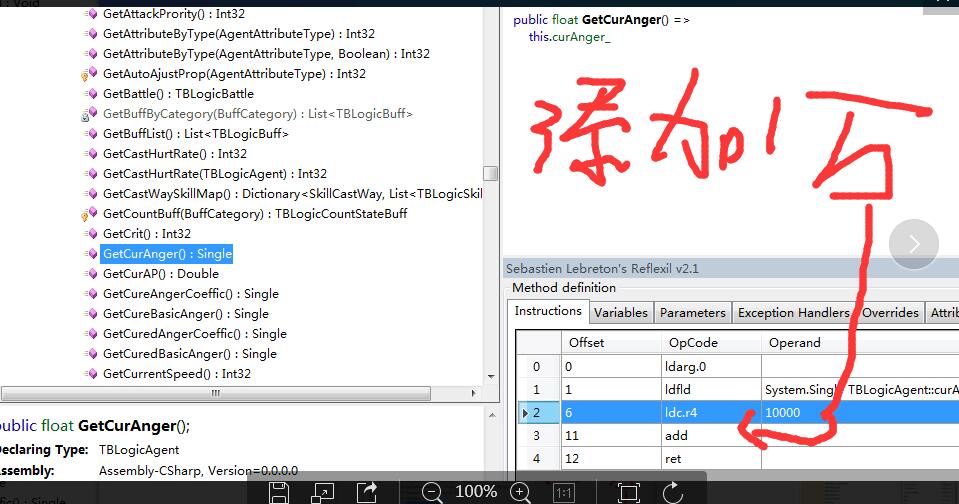Select GetCastHurtRate() : Int32
This screenshot has height=504, width=959.
pyautogui.click(x=175, y=154)
